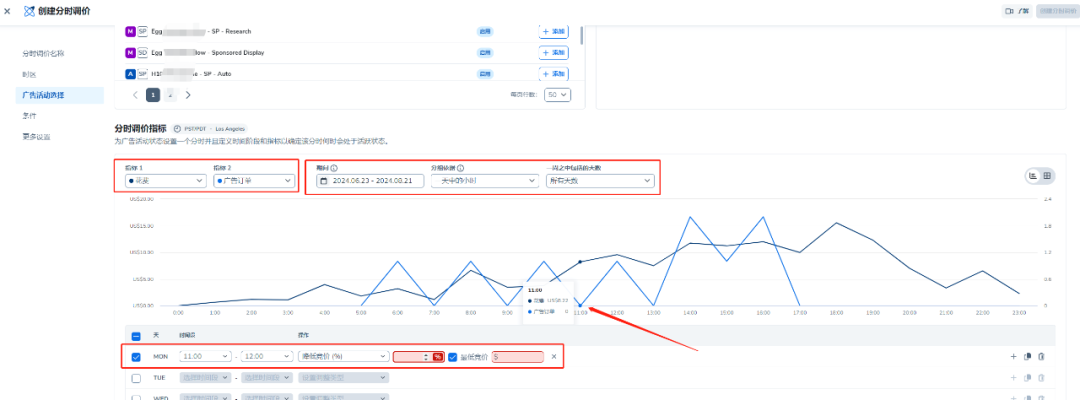Open the 更多设置 section in the sidebar
This screenshot has width=1080, height=400.
tap(36, 136)
